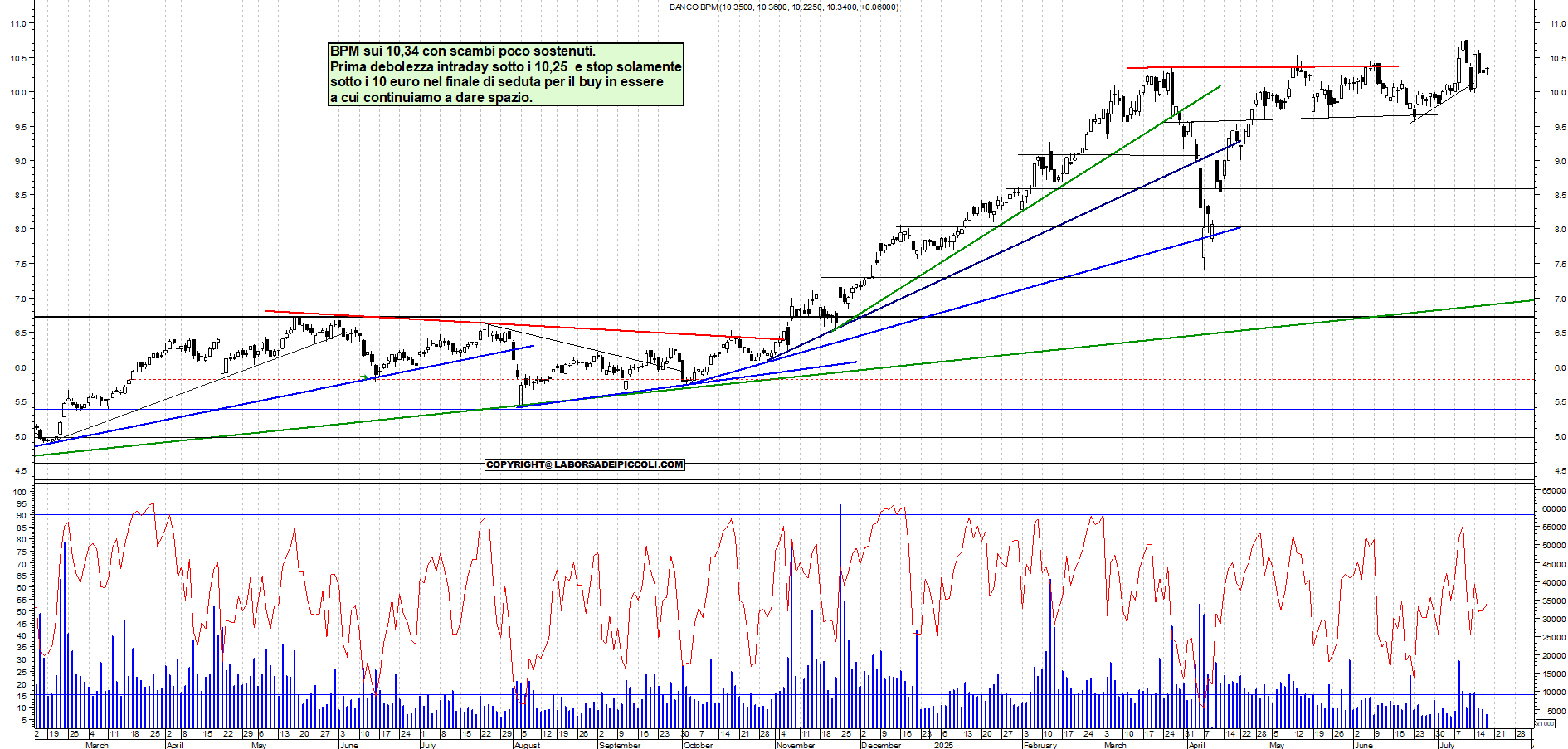The width and height of the screenshot is (1568, 749).
Task: Click the BANCO BPM chart title text
Action: [784, 7]
